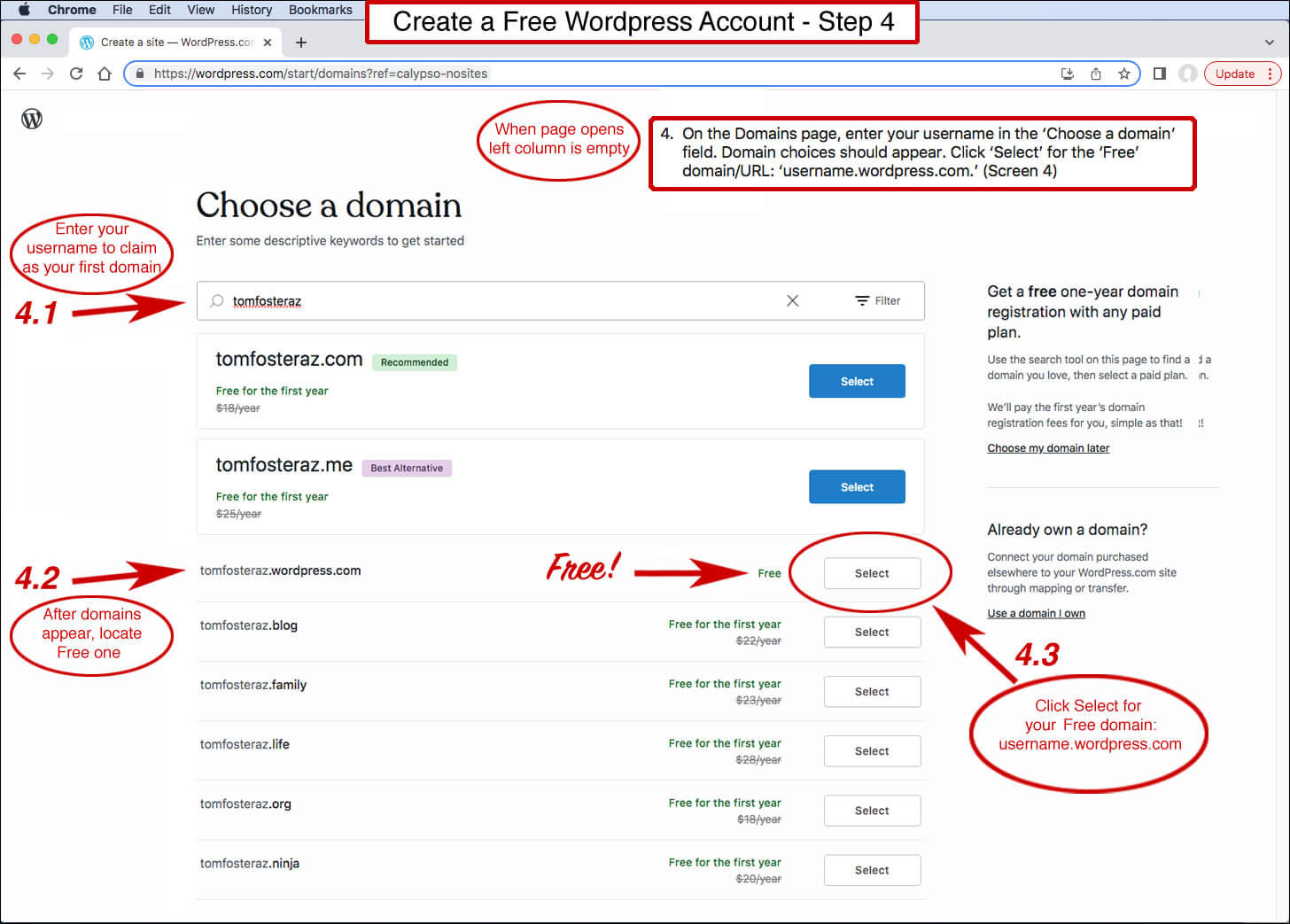Viewport: 1290px width, 924px height.
Task: Open the Chrome Update menu
Action: coord(1242,74)
